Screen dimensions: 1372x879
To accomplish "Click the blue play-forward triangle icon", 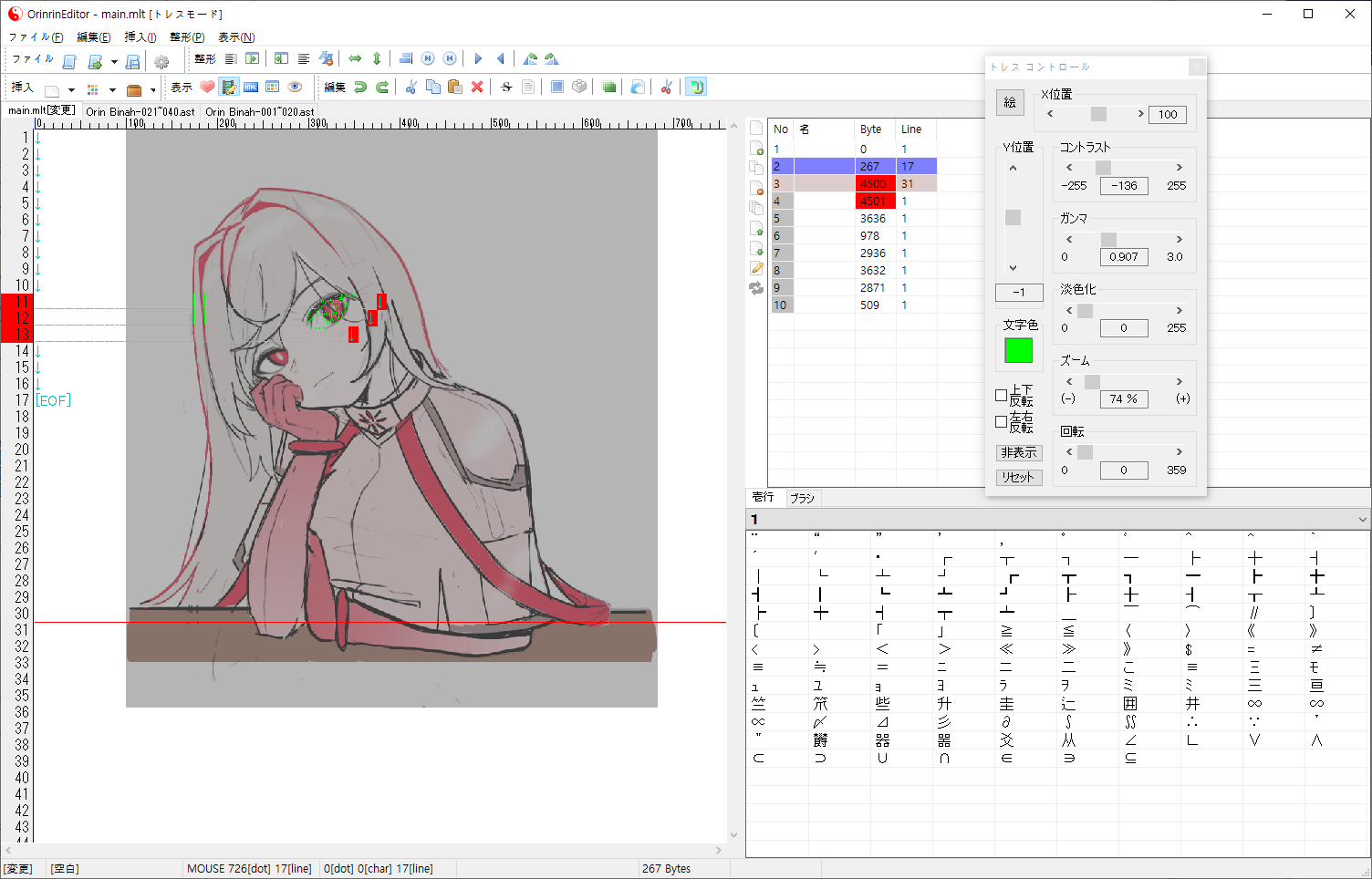I will (478, 59).
